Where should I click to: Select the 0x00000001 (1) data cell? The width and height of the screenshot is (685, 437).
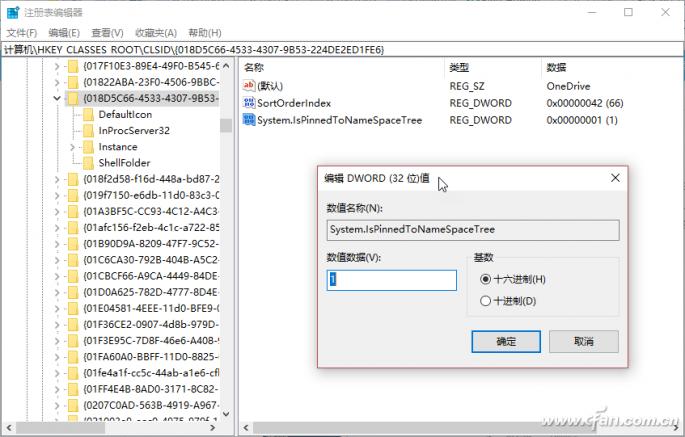click(582, 120)
